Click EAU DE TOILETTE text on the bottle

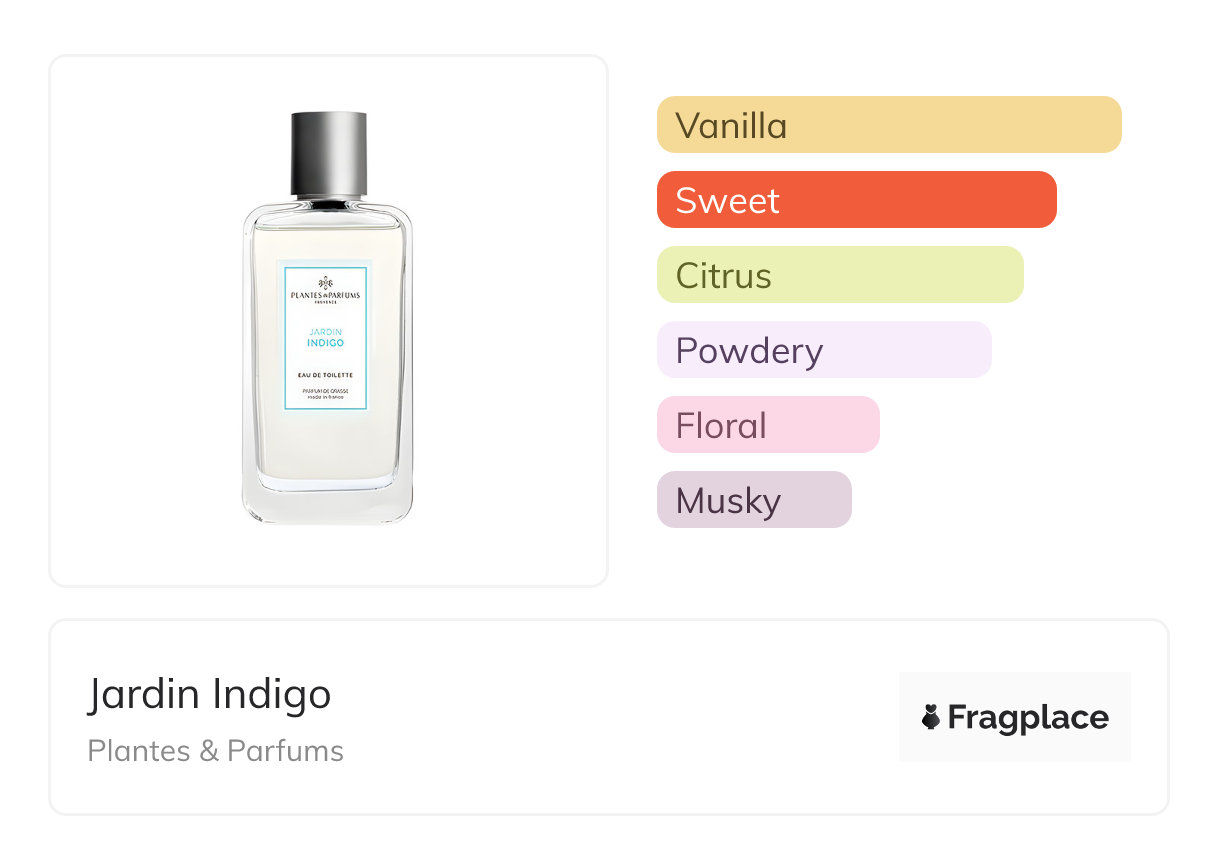[x=325, y=375]
